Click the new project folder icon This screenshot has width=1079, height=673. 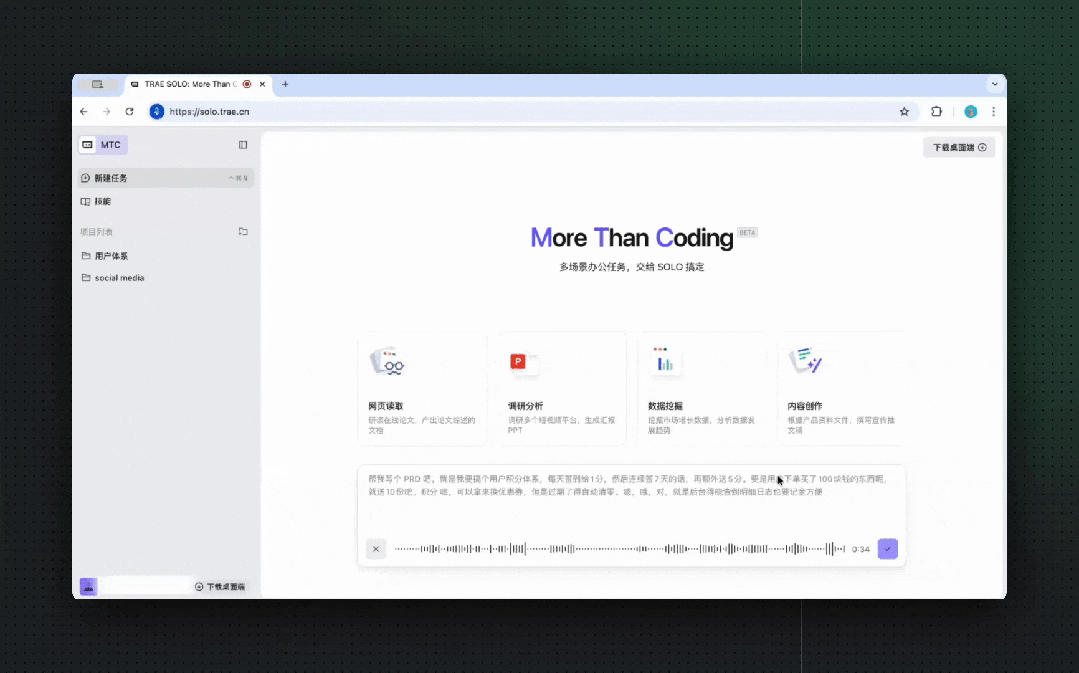(243, 232)
